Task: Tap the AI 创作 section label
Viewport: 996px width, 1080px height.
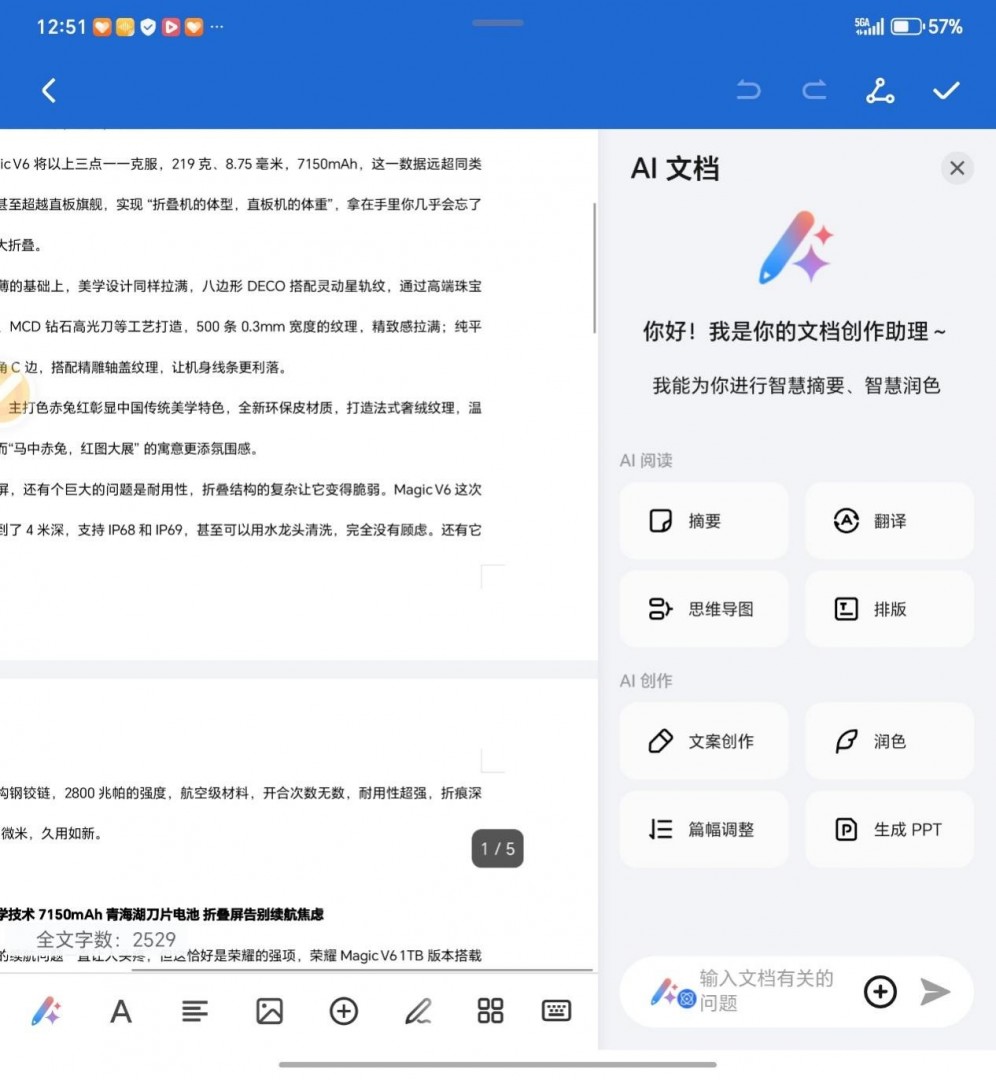Action: [645, 681]
